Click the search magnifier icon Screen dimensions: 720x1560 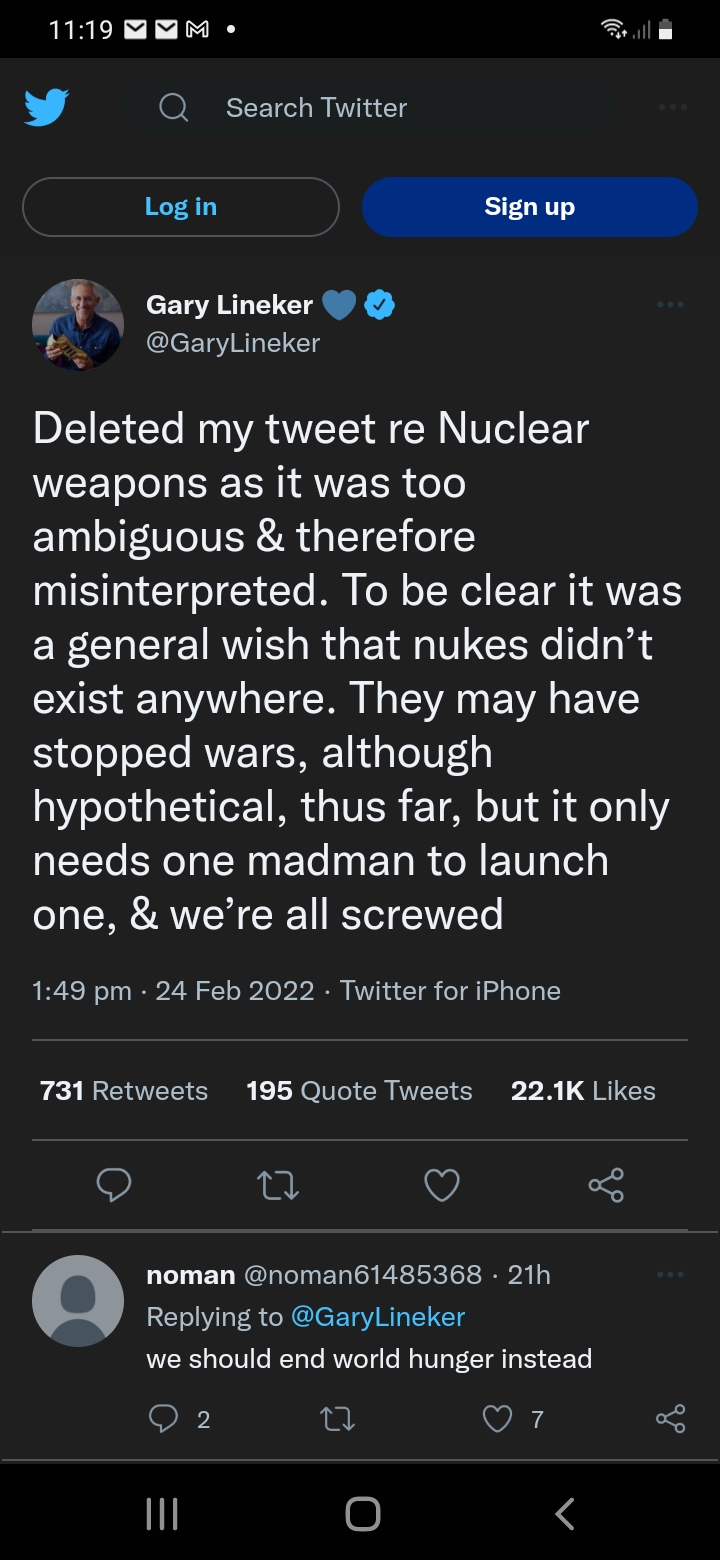click(174, 107)
